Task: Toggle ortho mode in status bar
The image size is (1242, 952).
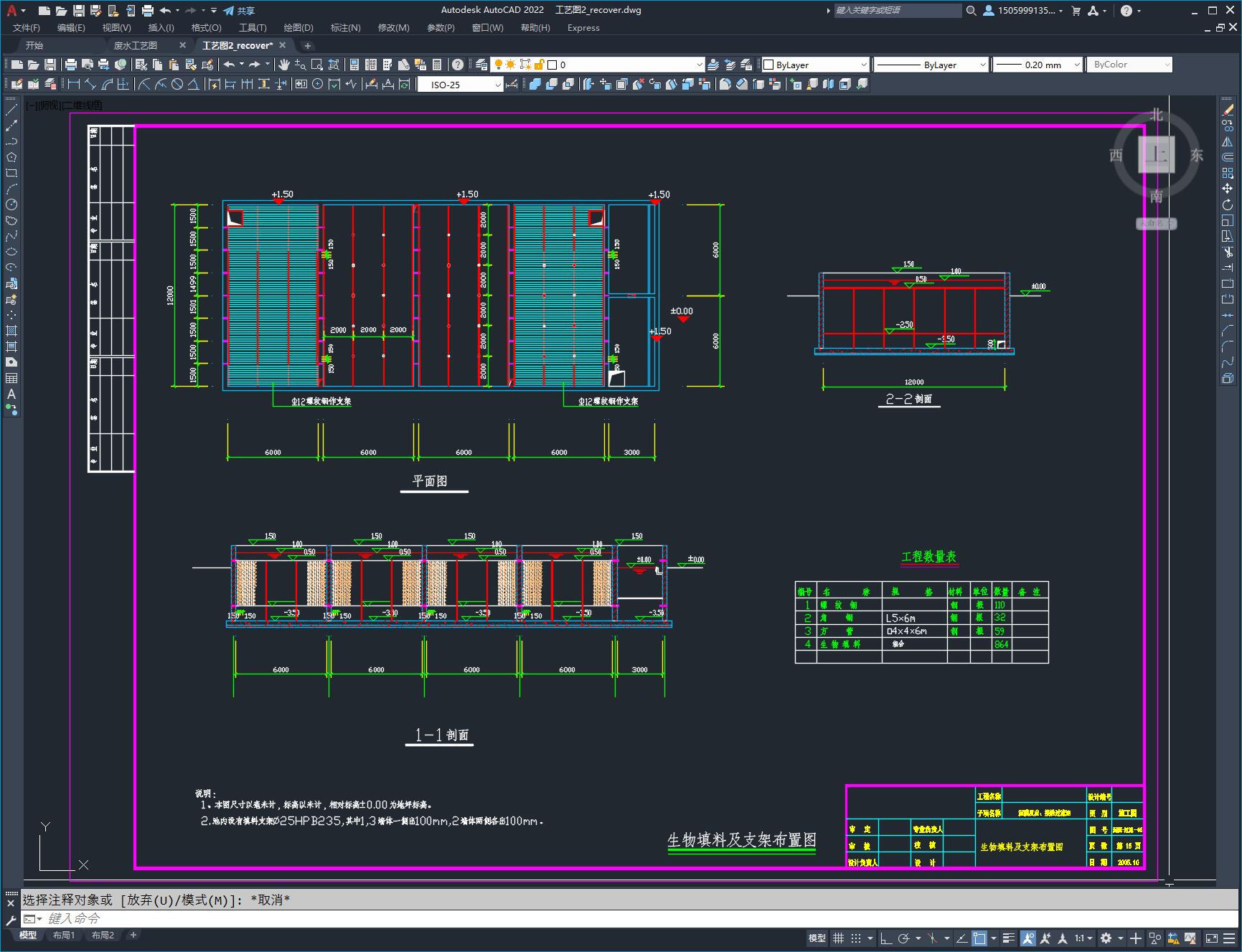Action: click(x=886, y=938)
